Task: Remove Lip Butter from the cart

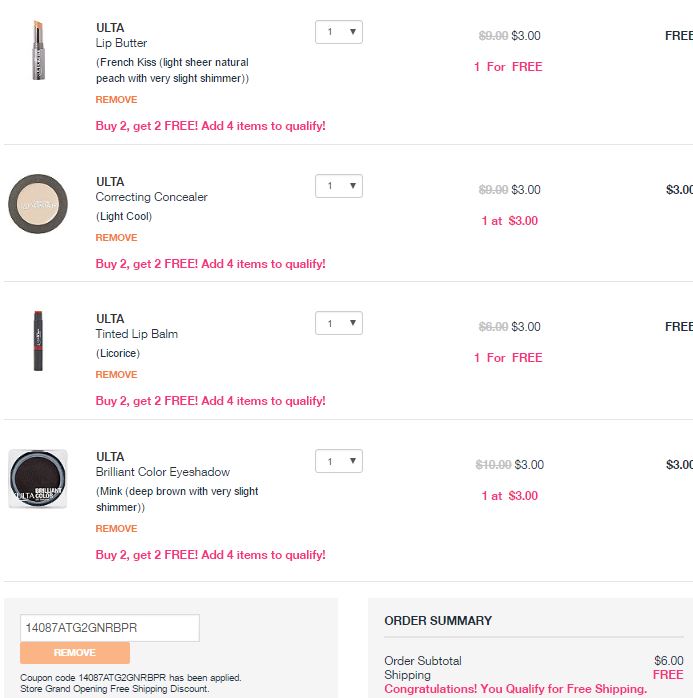Action: pyautogui.click(x=116, y=100)
